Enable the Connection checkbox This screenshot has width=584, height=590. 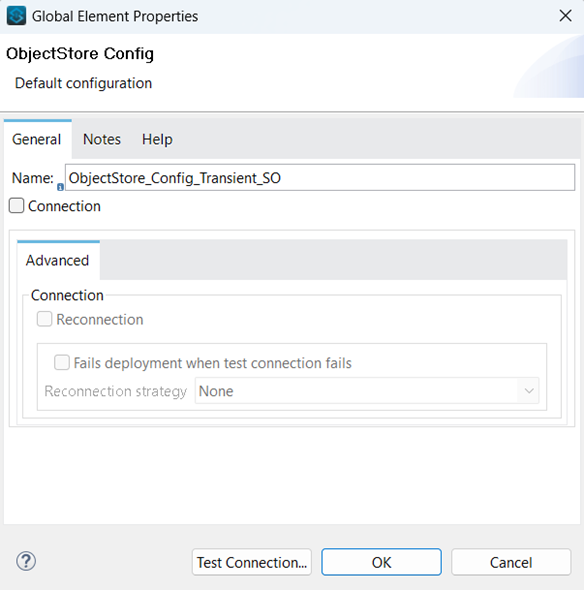pos(17,206)
